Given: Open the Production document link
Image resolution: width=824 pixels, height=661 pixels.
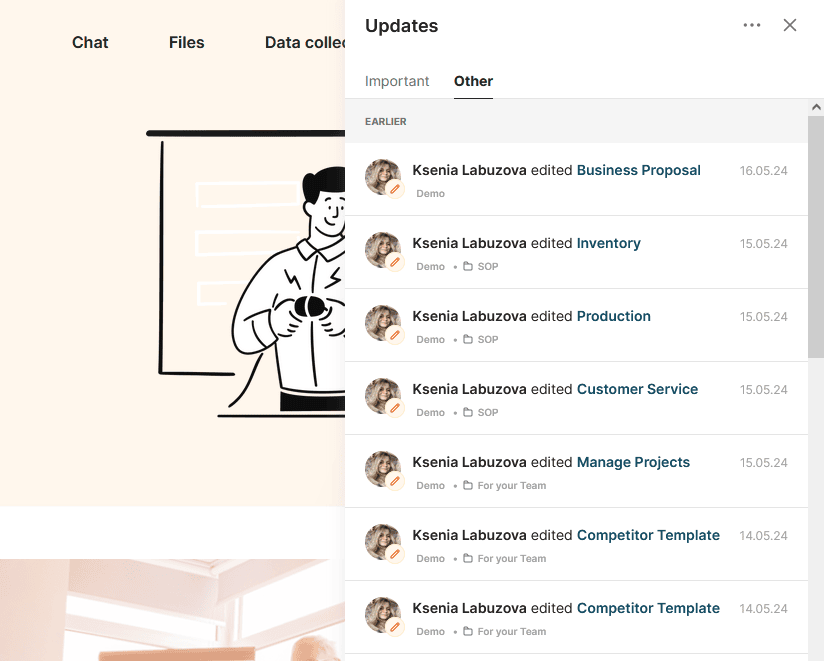Looking at the screenshot, I should [613, 316].
